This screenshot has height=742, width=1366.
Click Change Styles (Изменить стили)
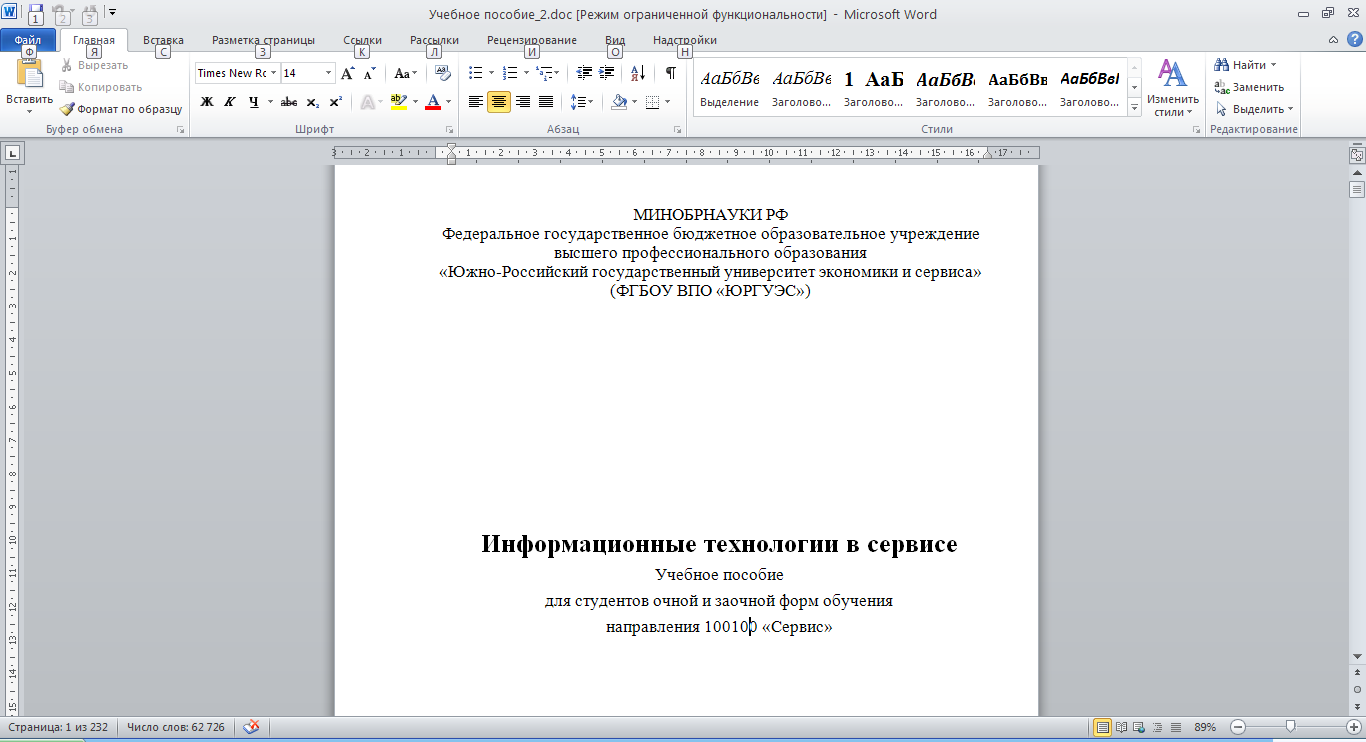pyautogui.click(x=1172, y=88)
